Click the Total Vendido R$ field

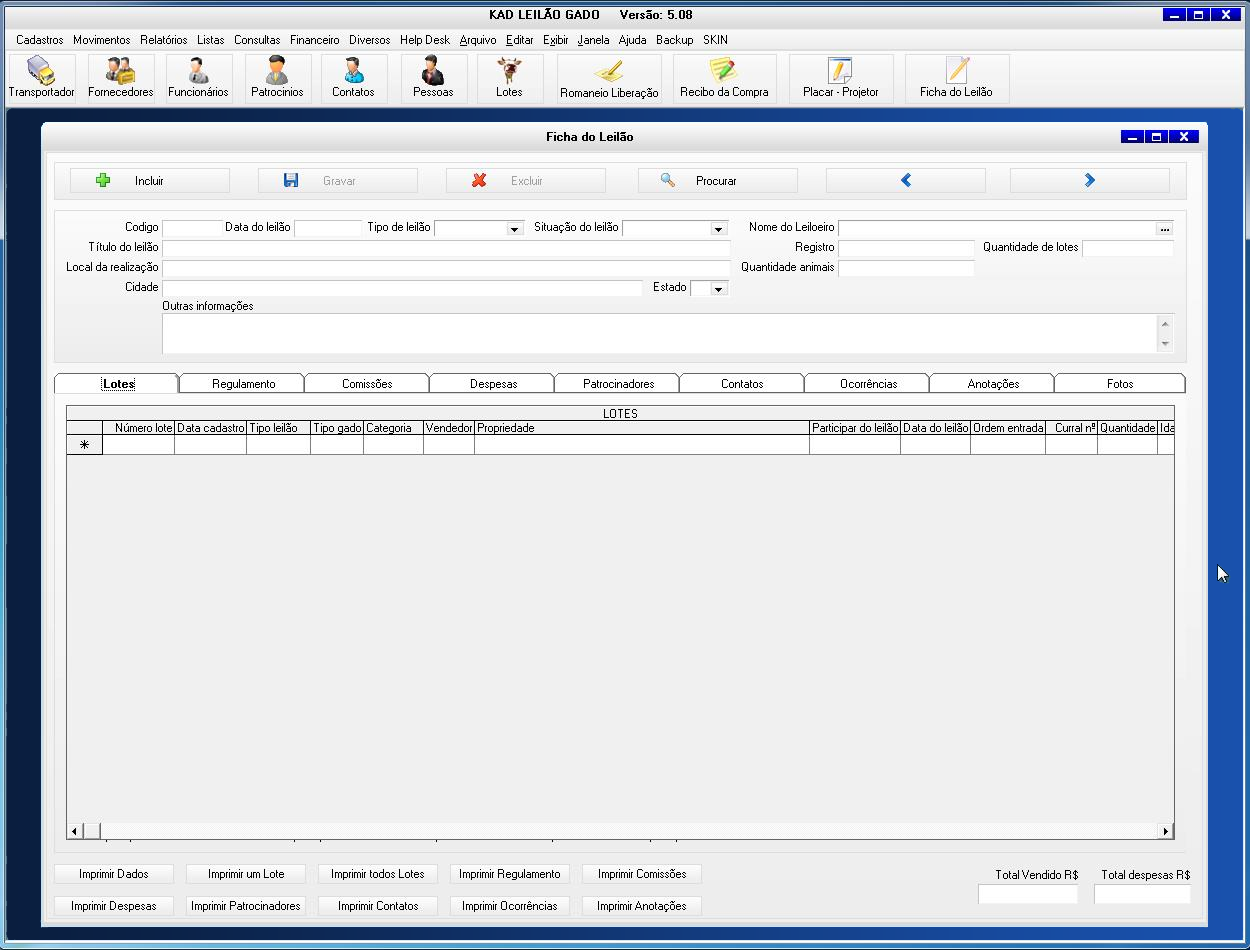point(1028,894)
